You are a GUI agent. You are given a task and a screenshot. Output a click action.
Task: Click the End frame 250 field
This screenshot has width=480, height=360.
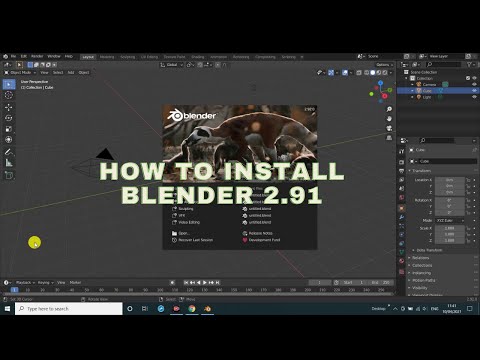381,283
